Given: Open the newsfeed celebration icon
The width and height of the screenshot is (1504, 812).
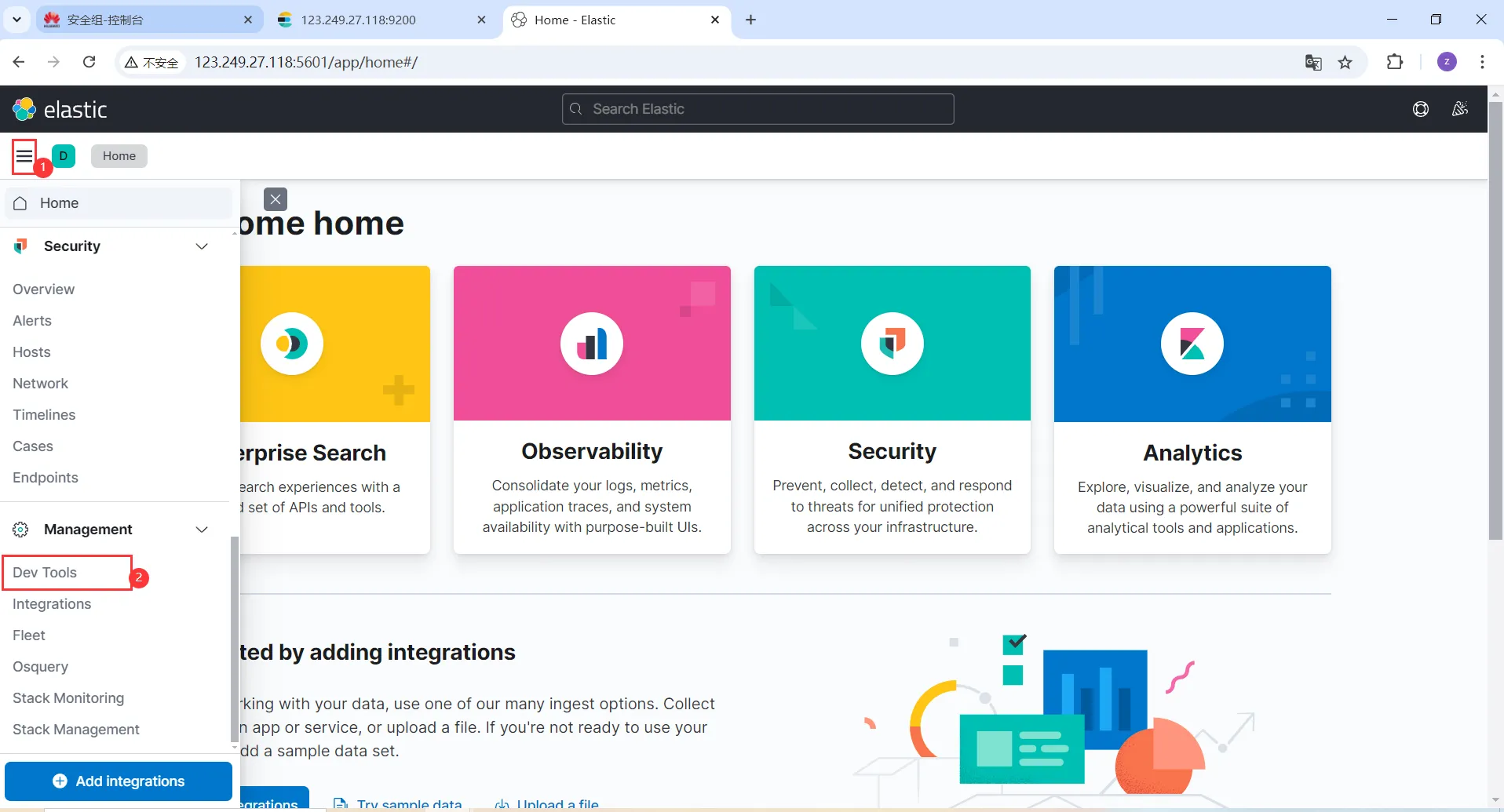Looking at the screenshot, I should pos(1460,109).
